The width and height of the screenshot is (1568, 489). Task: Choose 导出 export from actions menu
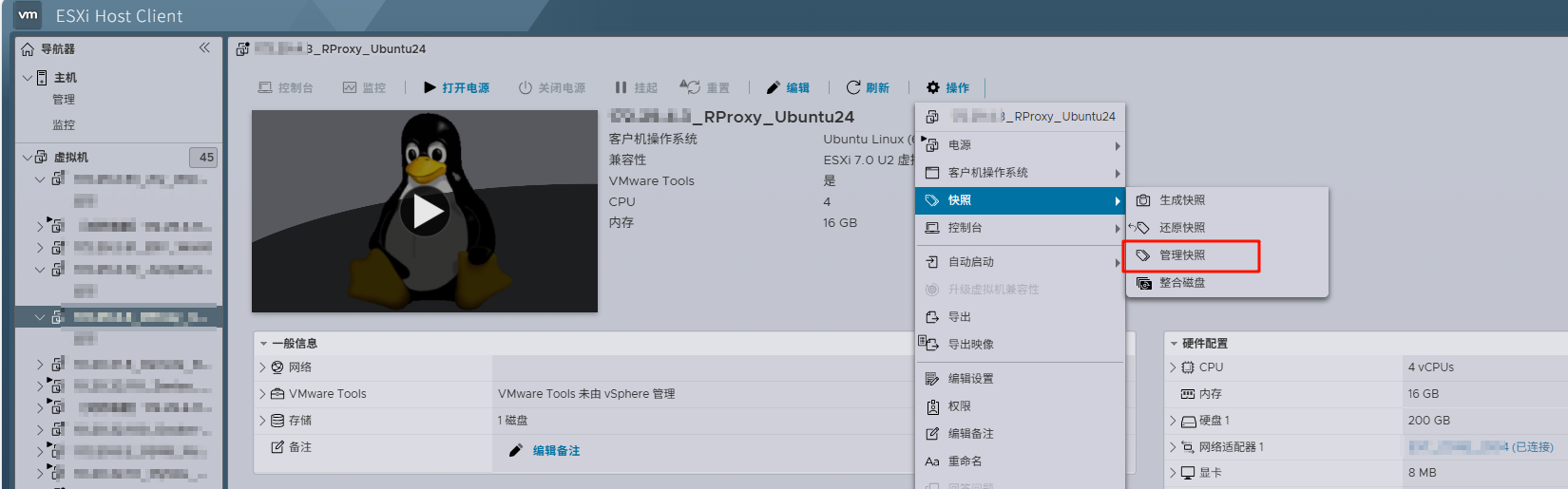tap(1020, 317)
